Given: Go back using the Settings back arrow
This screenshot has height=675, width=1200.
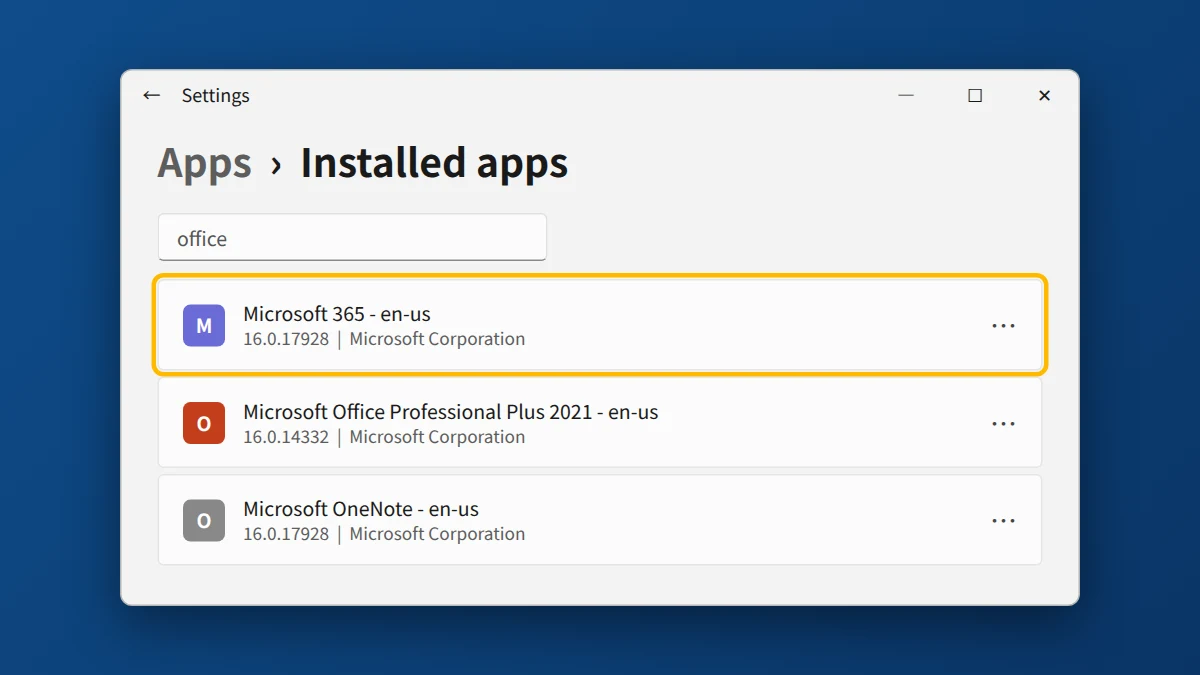Looking at the screenshot, I should pyautogui.click(x=151, y=96).
